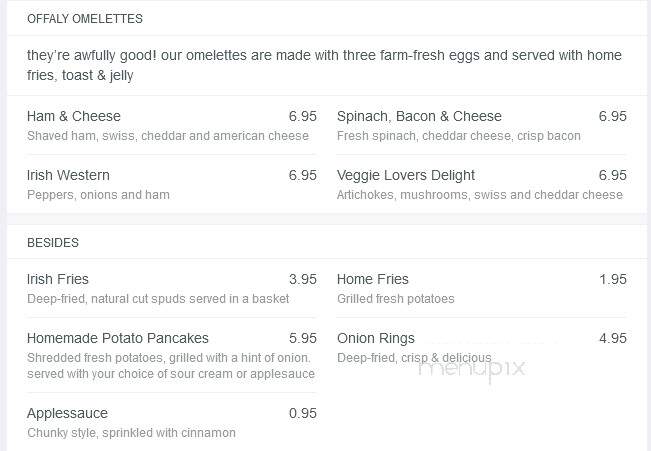Click the BESIDES section header

point(53,243)
